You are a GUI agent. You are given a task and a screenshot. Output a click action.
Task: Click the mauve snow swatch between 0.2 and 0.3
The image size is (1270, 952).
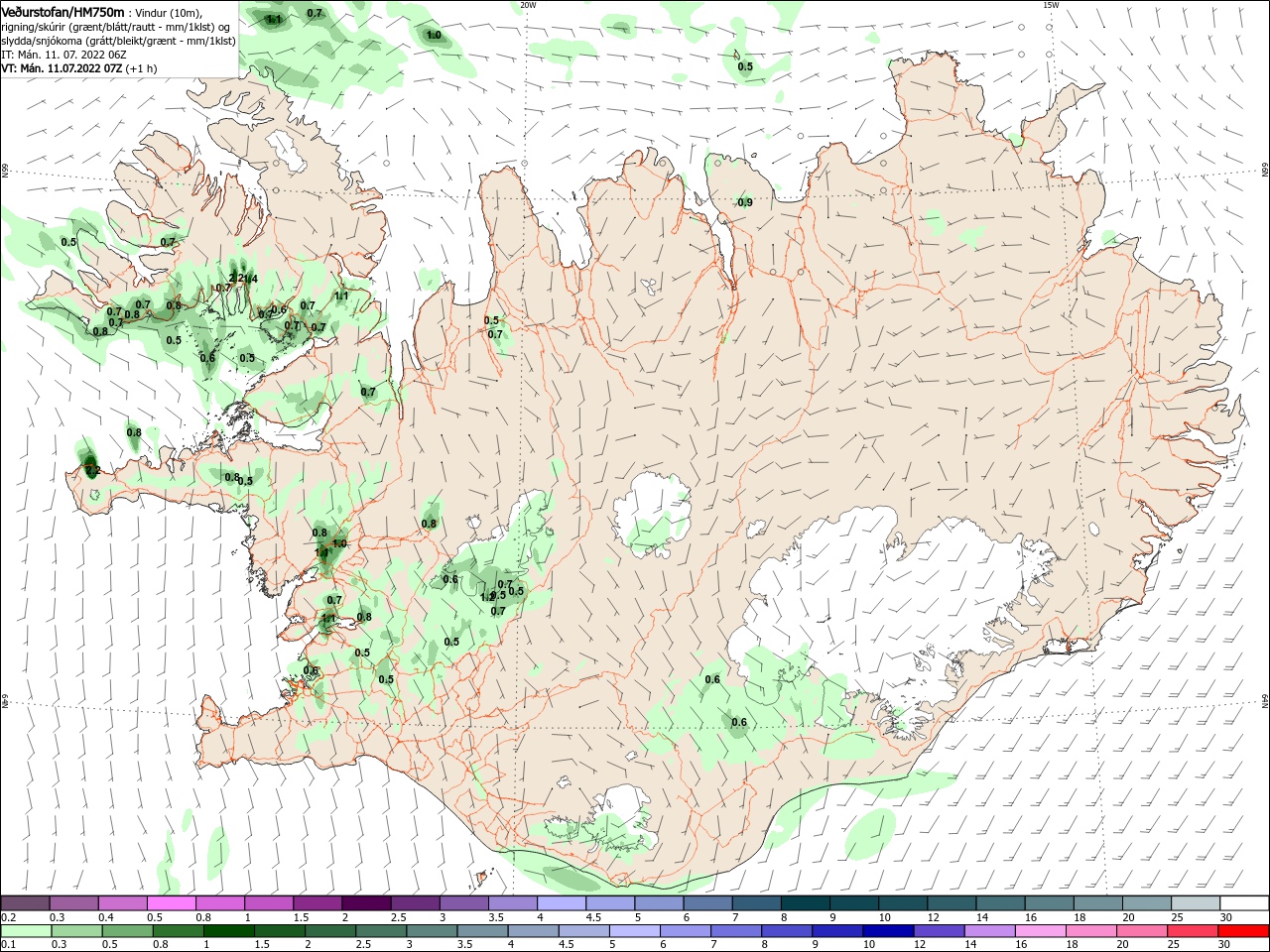pos(26,903)
